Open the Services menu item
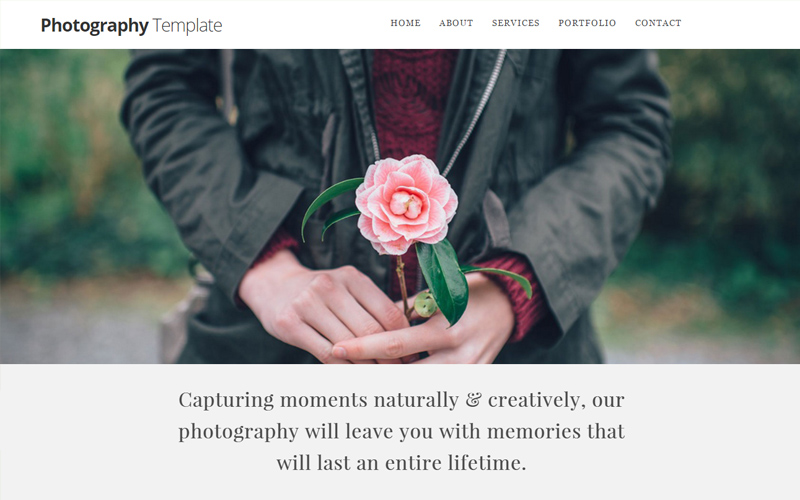This screenshot has height=500, width=800. pyautogui.click(x=515, y=23)
